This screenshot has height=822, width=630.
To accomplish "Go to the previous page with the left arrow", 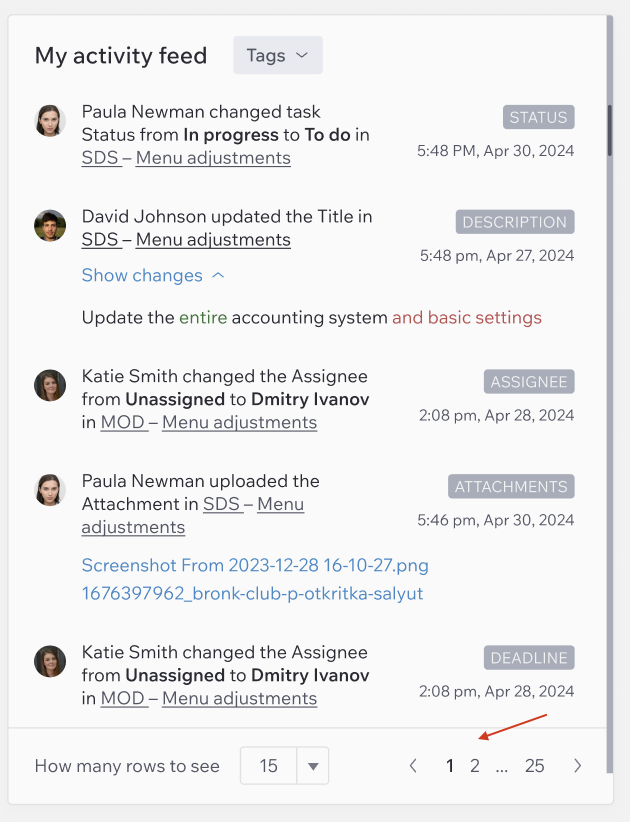I will tap(413, 766).
